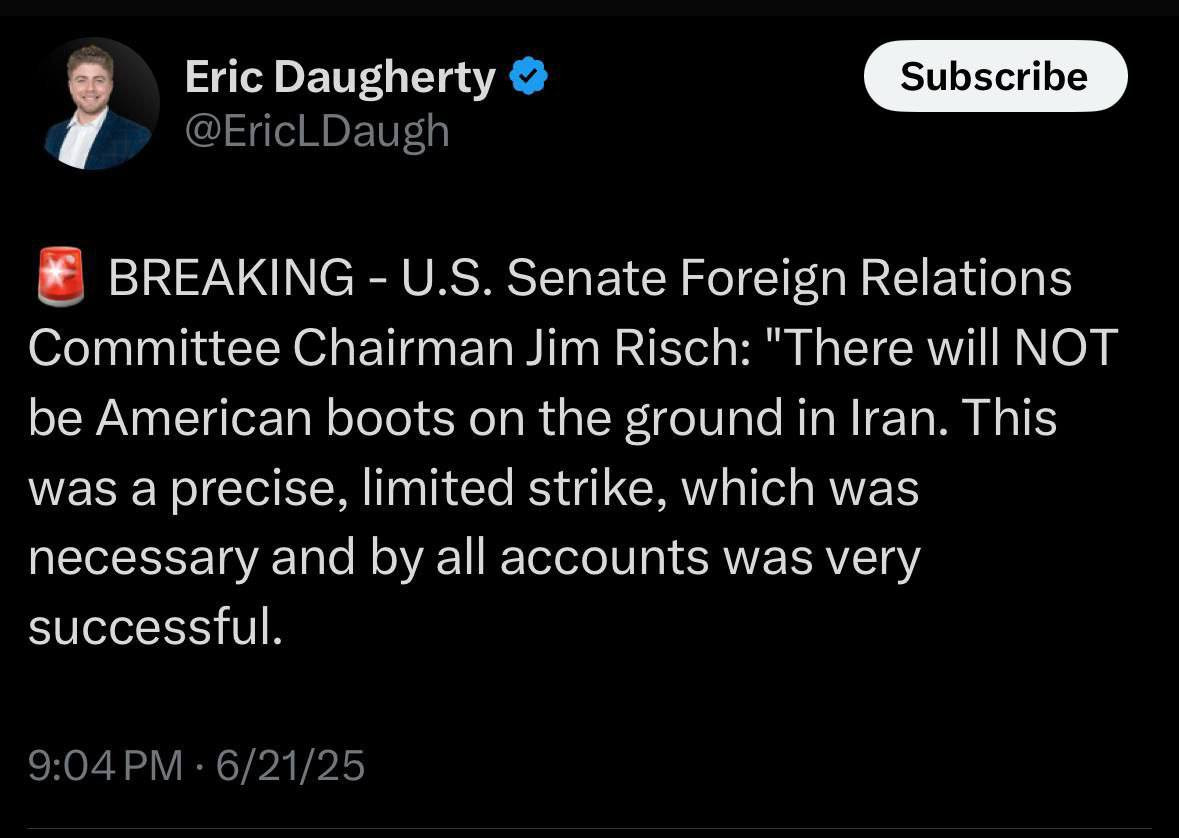
Task: Click the phrase "U.S. Senate Foreign Relations"
Action: click(737, 277)
